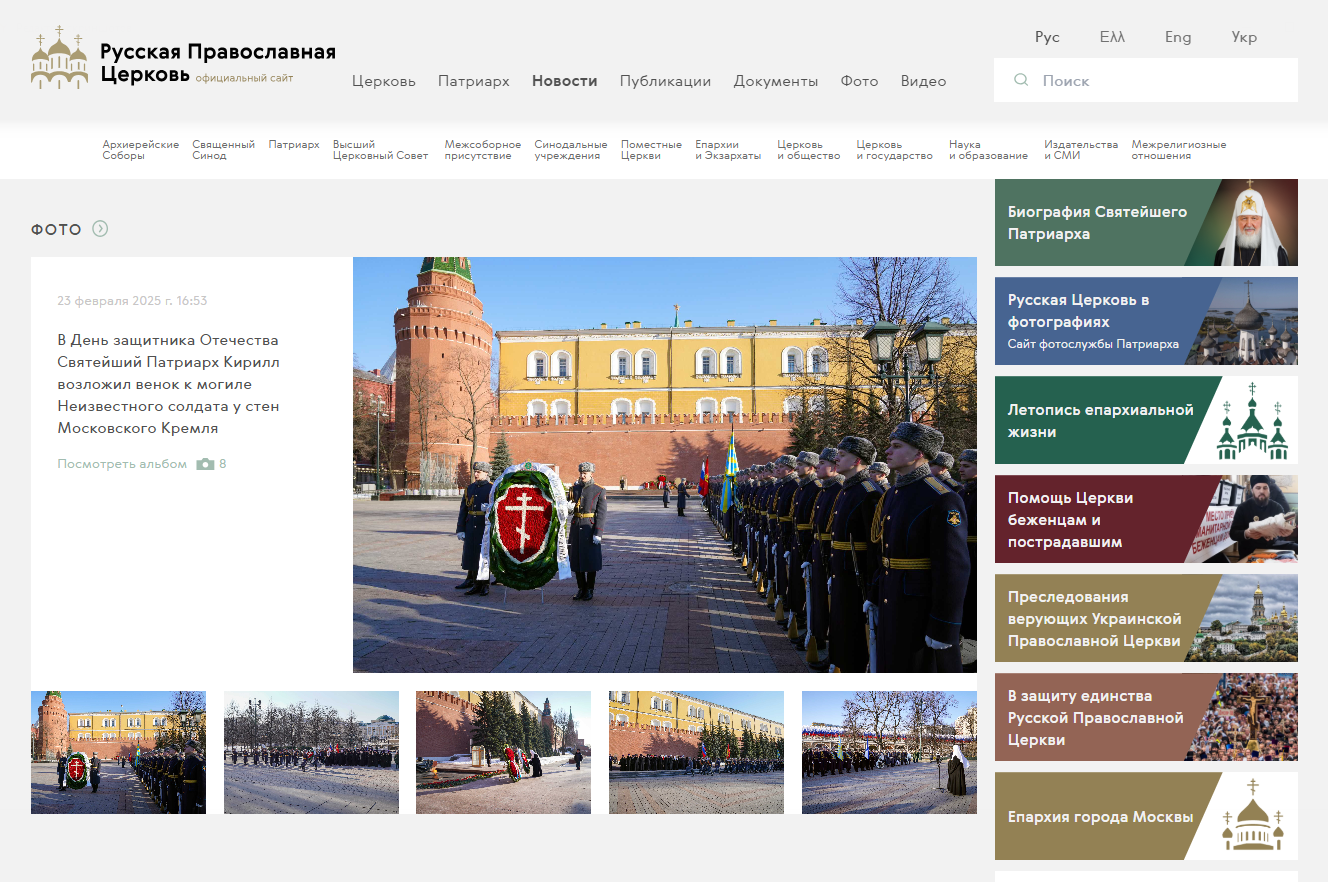Open second thumbnail of snowy square
Image resolution: width=1328 pixels, height=882 pixels.
[x=311, y=752]
